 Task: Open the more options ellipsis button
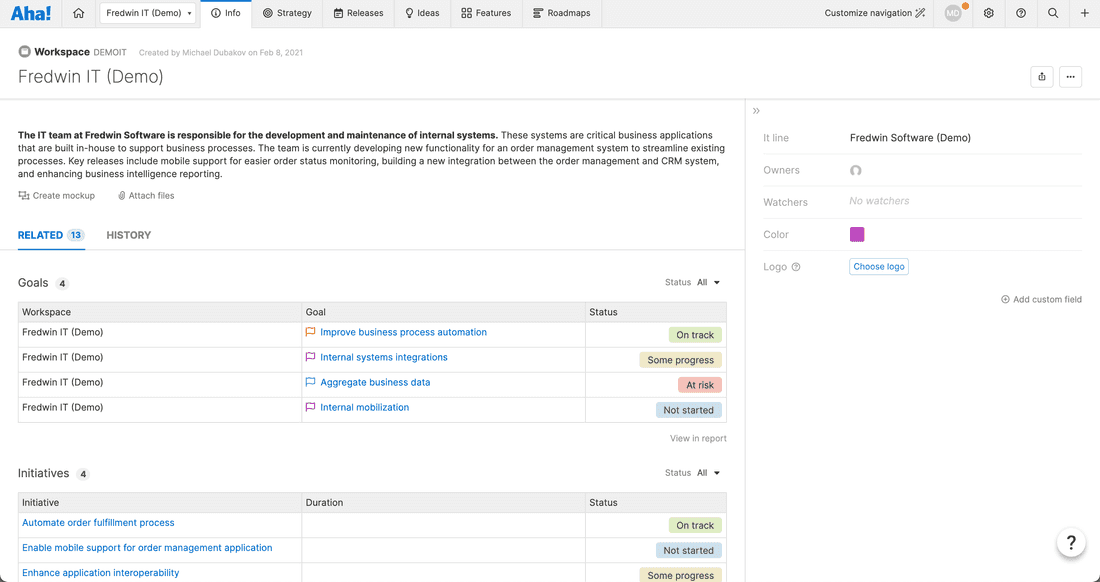tap(1070, 77)
